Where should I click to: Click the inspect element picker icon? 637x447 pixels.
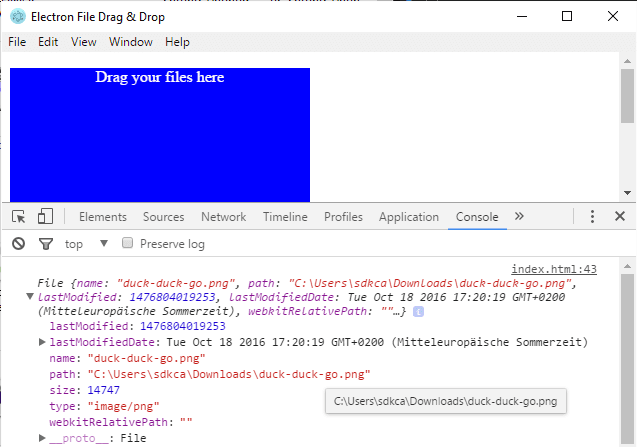[18, 217]
